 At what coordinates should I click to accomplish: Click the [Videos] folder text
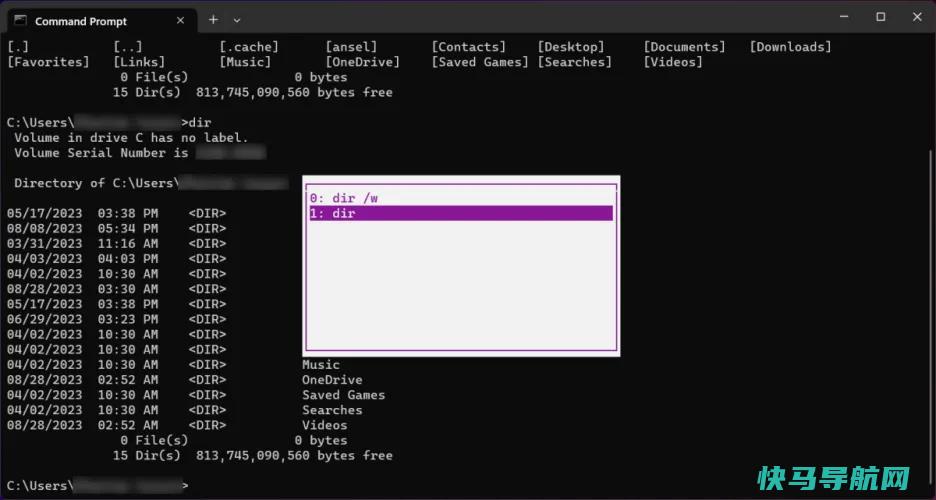coord(673,62)
